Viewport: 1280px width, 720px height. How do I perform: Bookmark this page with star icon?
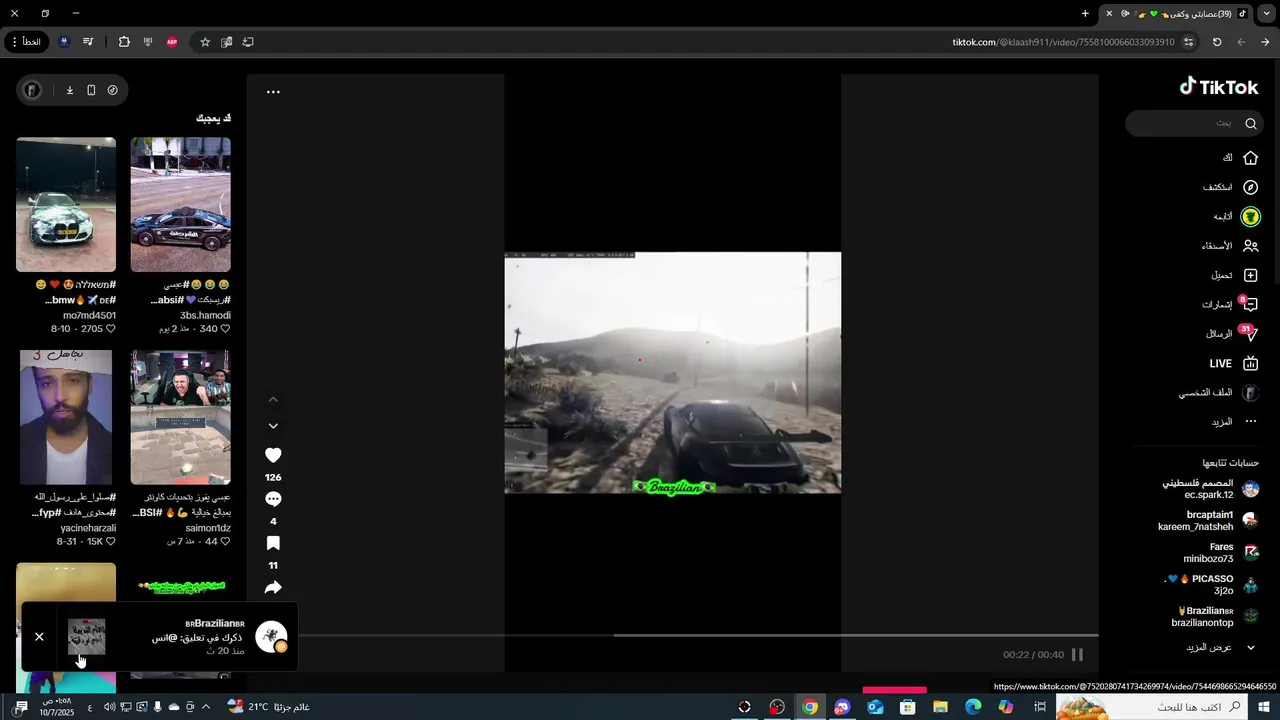pos(205,42)
